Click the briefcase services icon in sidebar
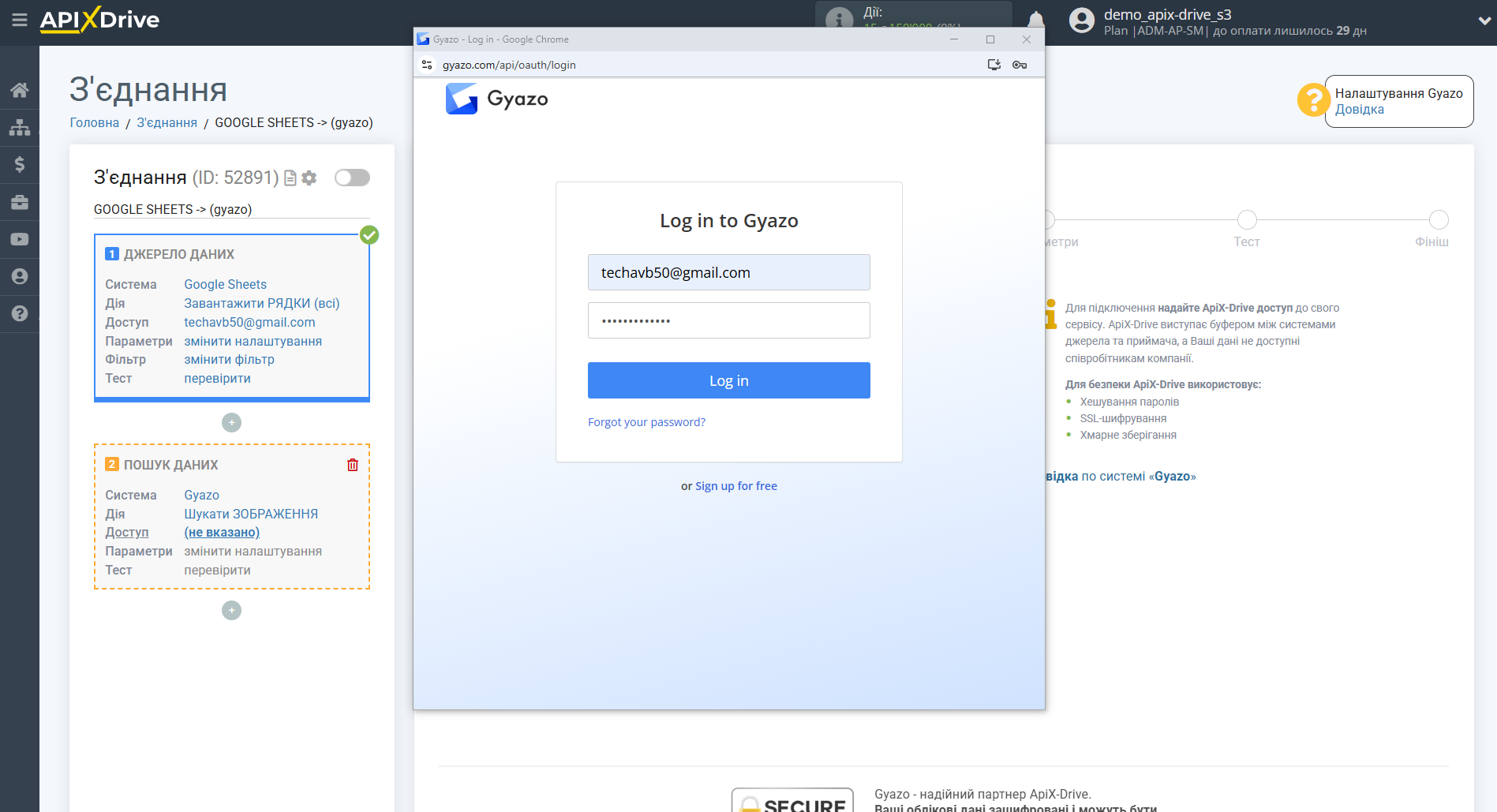The image size is (1497, 812). click(20, 201)
